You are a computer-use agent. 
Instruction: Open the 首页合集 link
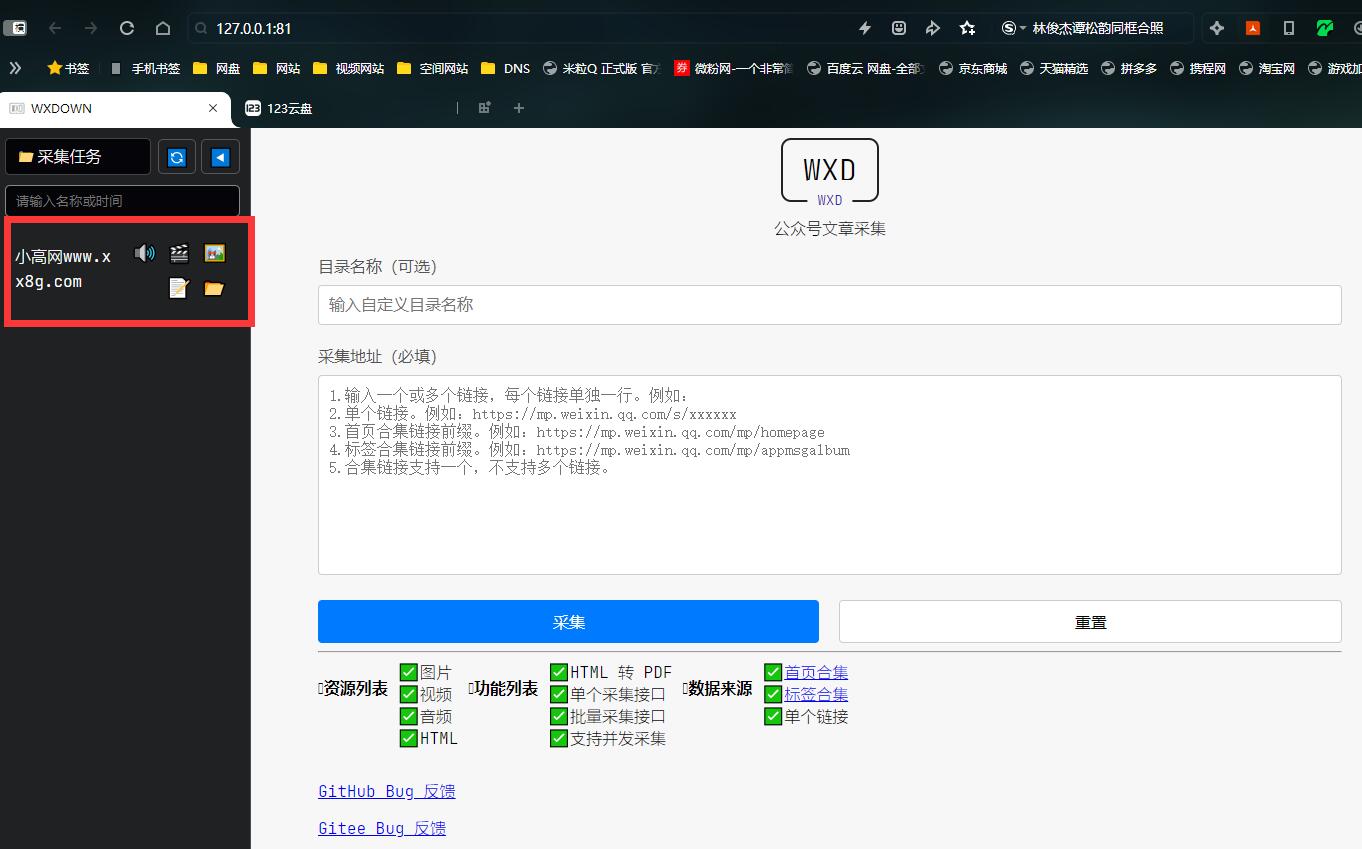pyautogui.click(x=816, y=672)
